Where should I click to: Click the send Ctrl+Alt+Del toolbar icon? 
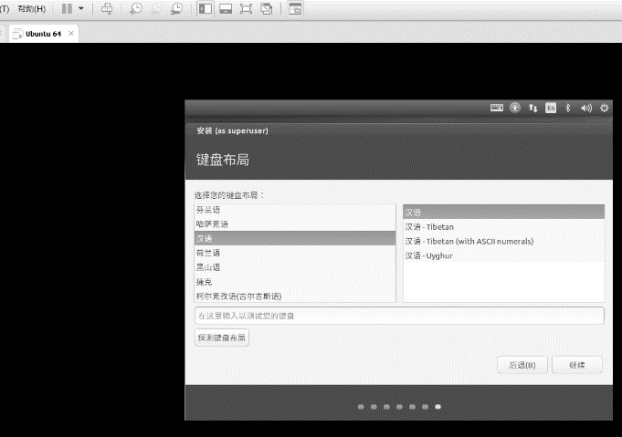108,9
